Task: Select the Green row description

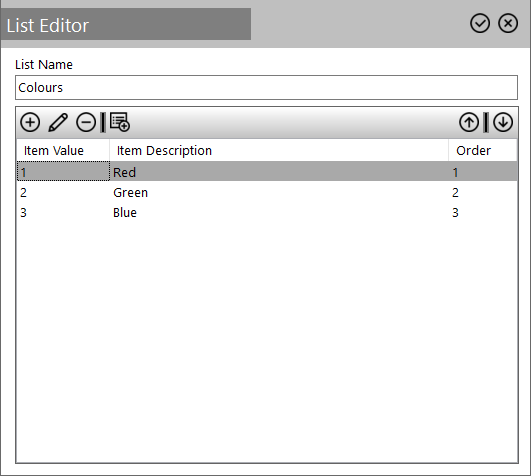Action: 131,193
